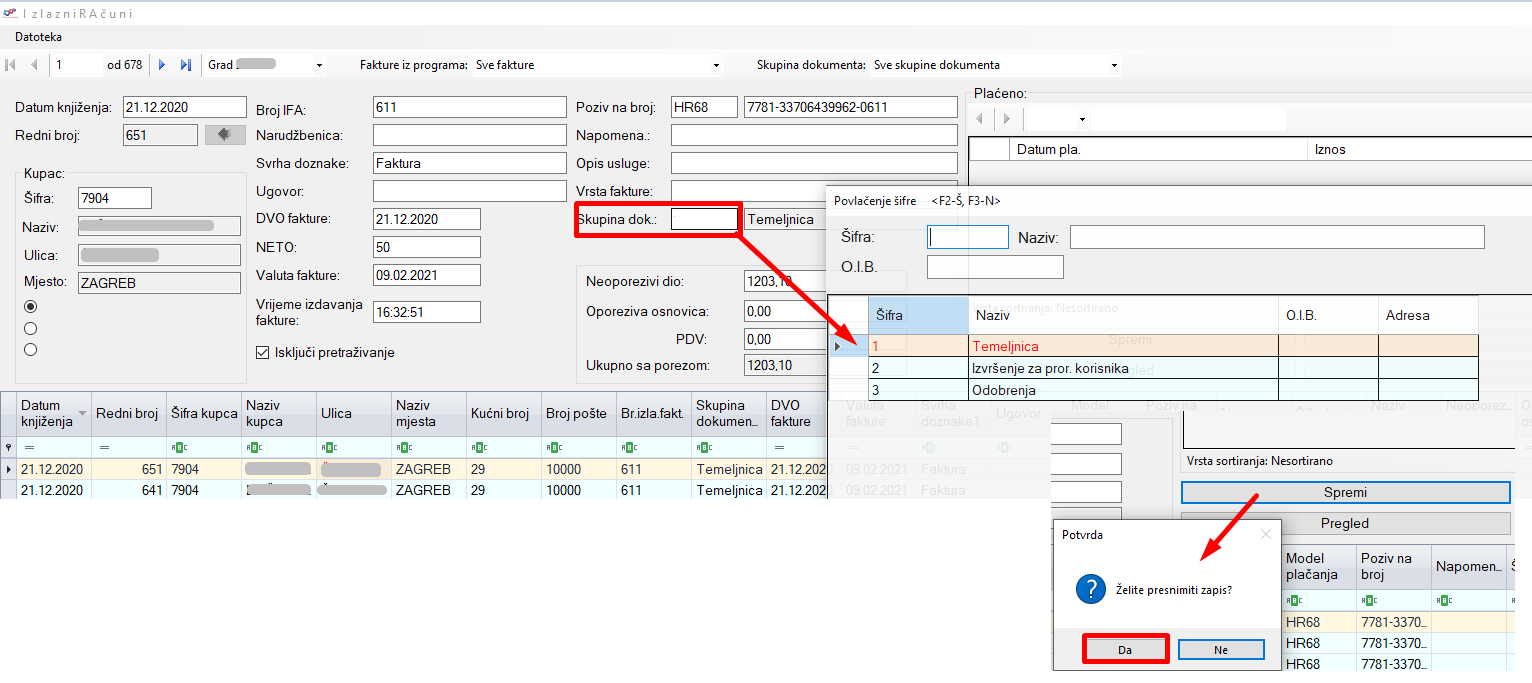The height and width of the screenshot is (683, 1532).
Task: Toggle Isključi pretraživanje checkbox
Action: [x=263, y=352]
